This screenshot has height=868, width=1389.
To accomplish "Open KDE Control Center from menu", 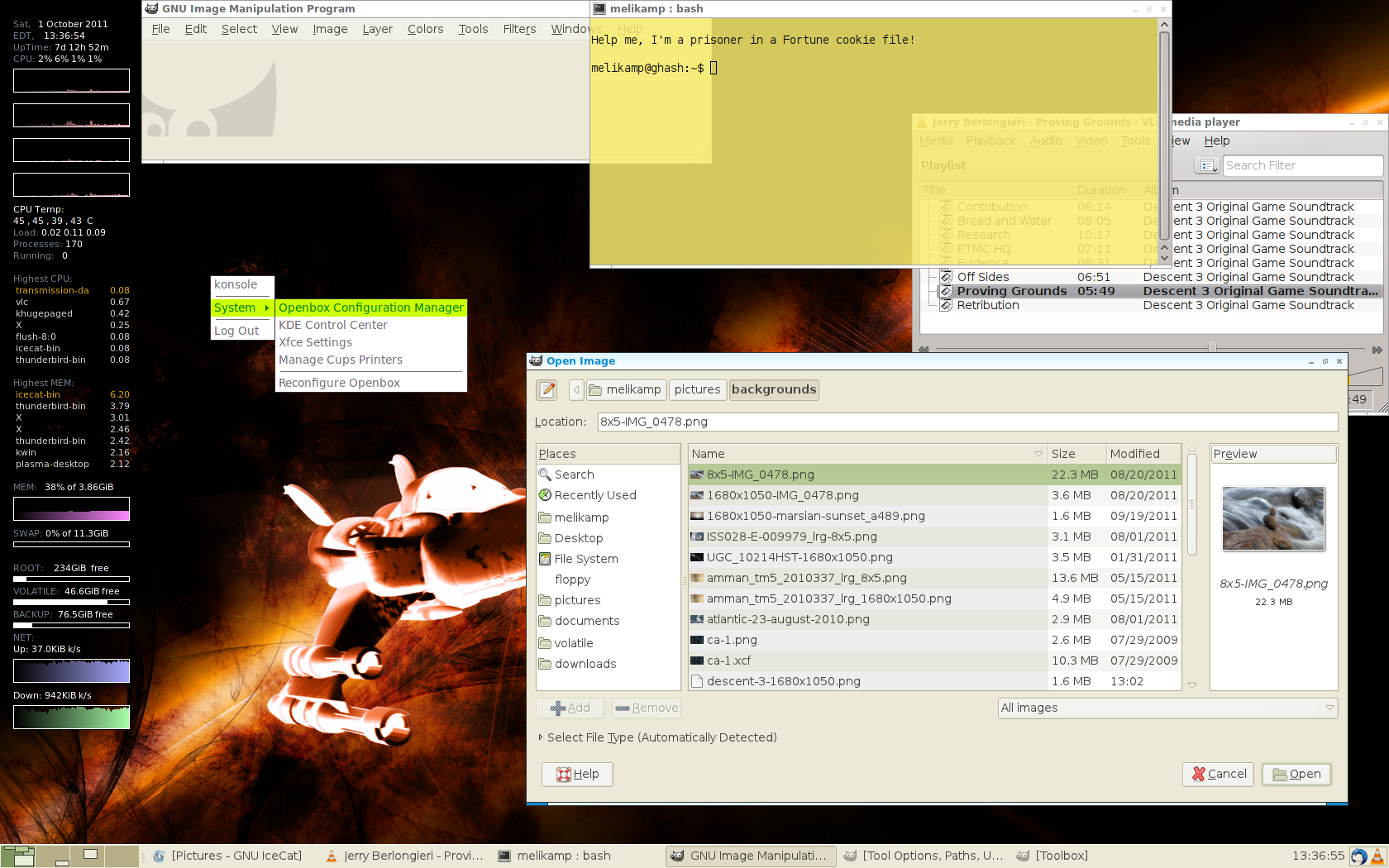I will coord(370,325).
